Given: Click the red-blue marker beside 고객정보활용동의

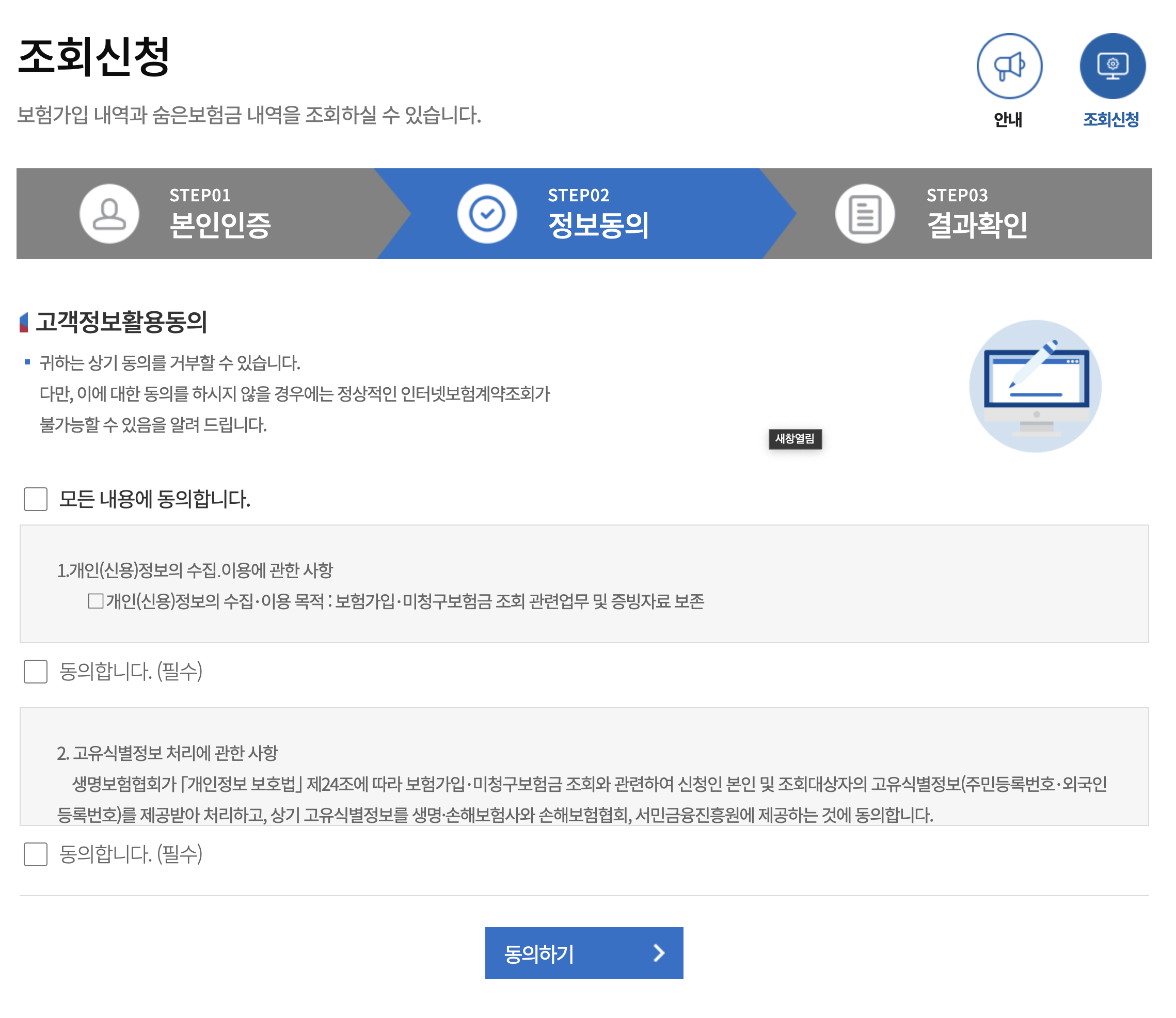Looking at the screenshot, I should 24,322.
